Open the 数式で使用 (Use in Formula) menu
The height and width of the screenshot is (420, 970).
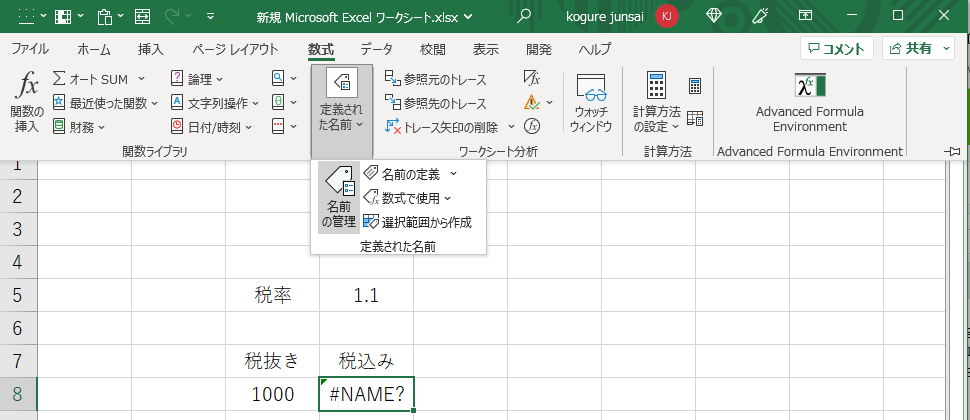point(407,198)
